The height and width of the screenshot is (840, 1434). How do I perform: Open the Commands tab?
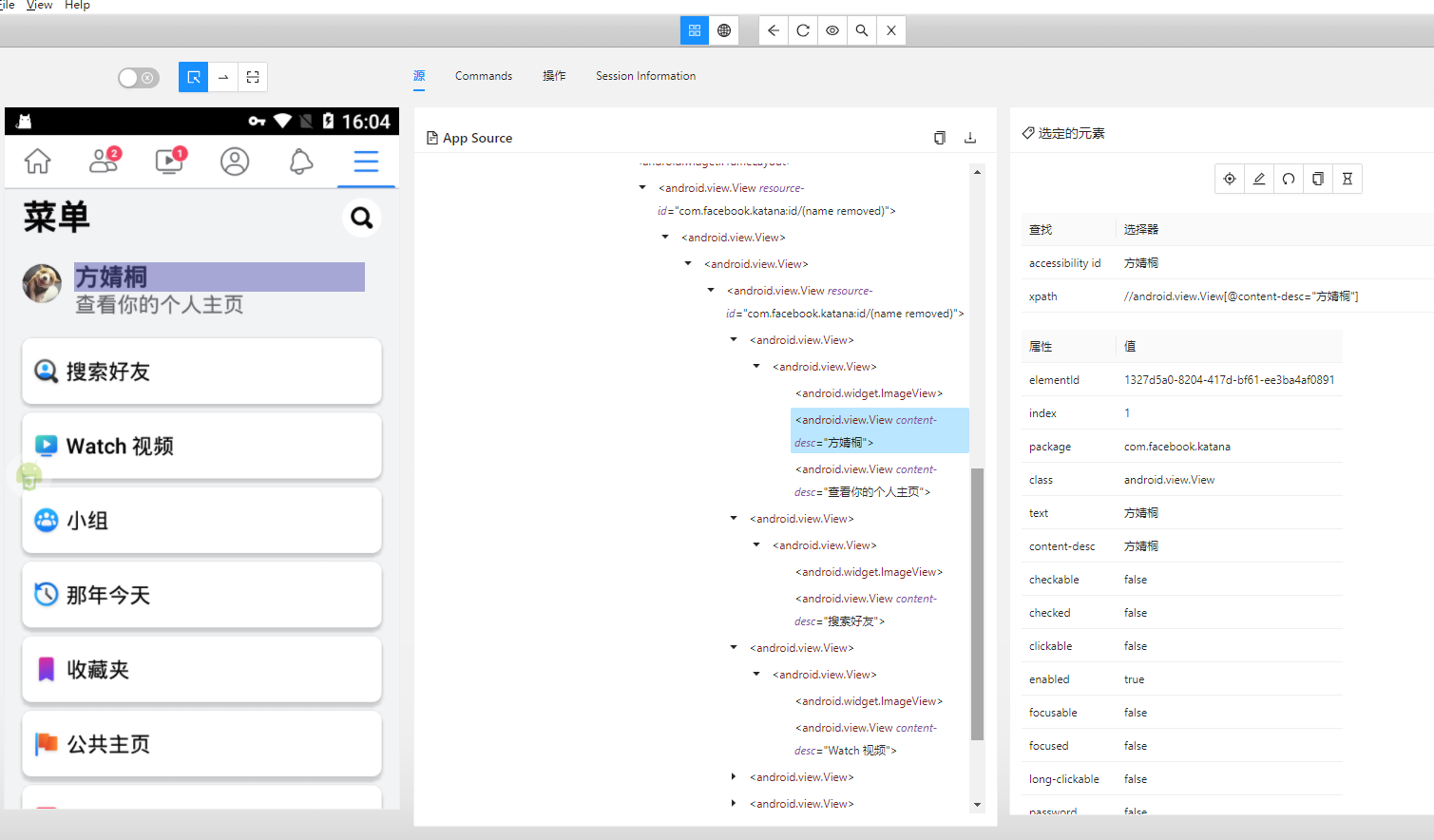click(x=484, y=76)
